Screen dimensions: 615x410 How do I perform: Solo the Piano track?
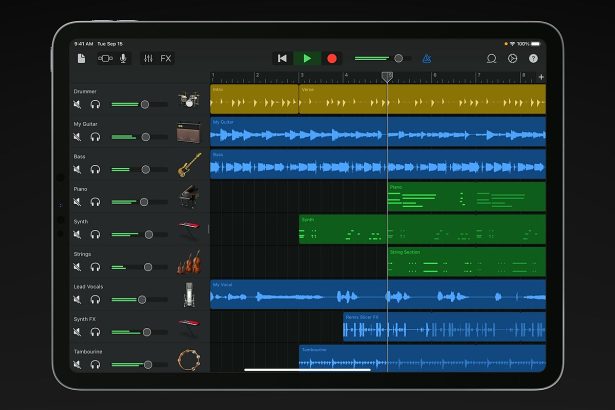click(95, 202)
